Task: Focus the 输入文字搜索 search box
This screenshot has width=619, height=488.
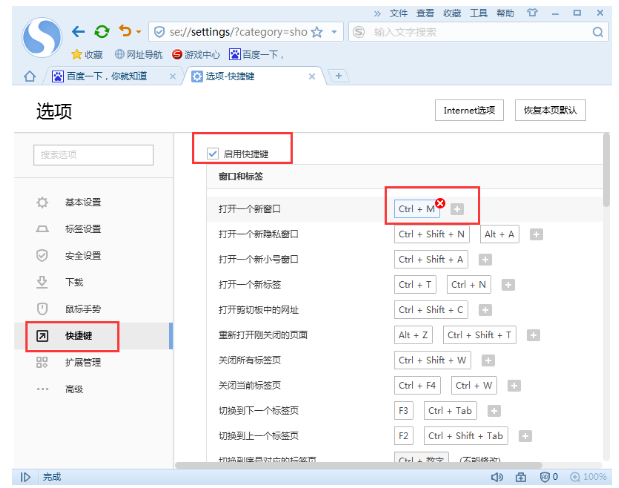Action: coord(480,32)
